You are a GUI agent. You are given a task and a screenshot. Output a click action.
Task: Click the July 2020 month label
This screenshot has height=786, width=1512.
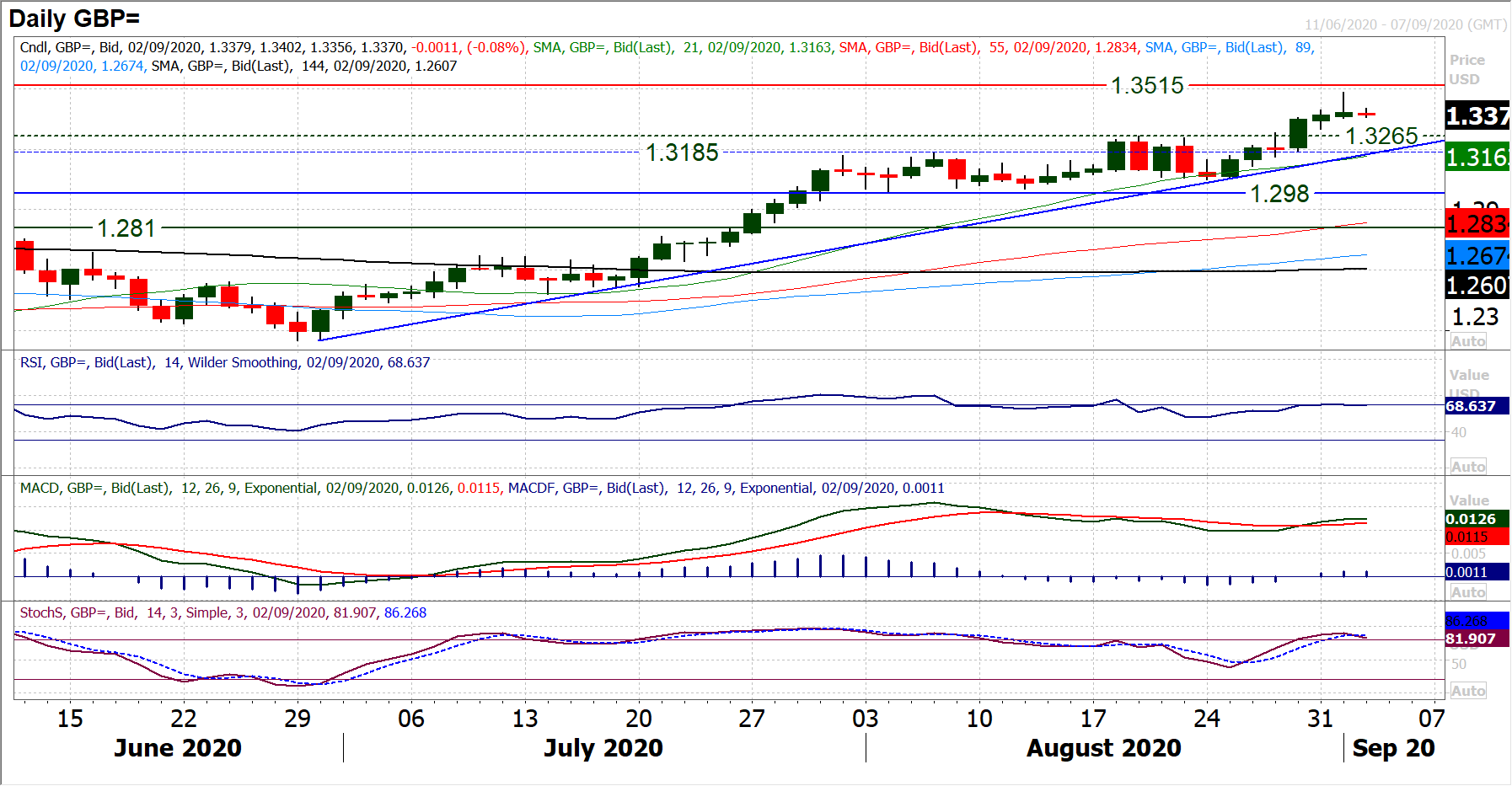[x=603, y=748]
